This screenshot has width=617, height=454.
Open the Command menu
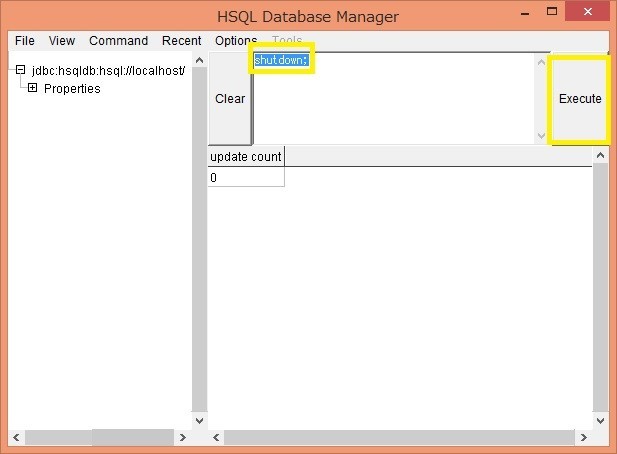(x=118, y=41)
